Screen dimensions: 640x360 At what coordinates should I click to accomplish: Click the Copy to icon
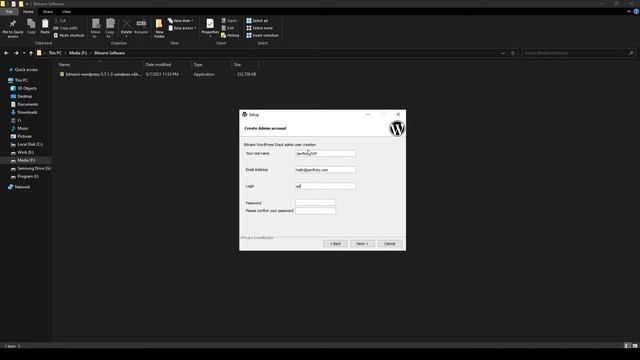(110, 28)
